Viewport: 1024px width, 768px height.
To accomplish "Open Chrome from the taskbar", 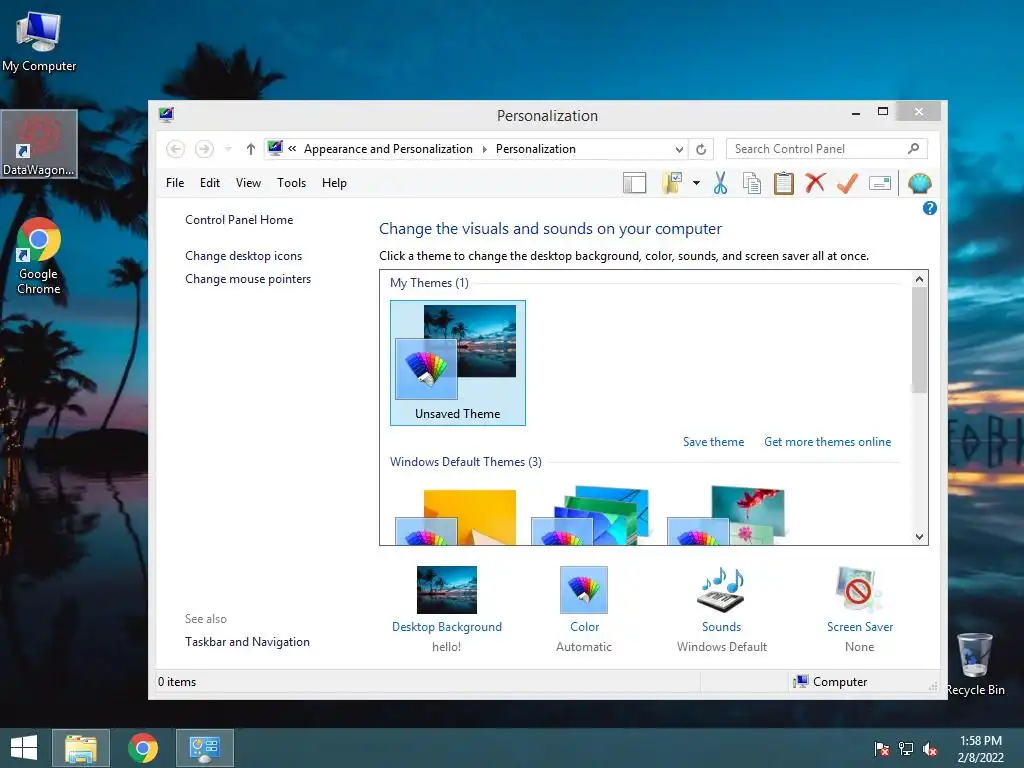I will (x=143, y=748).
